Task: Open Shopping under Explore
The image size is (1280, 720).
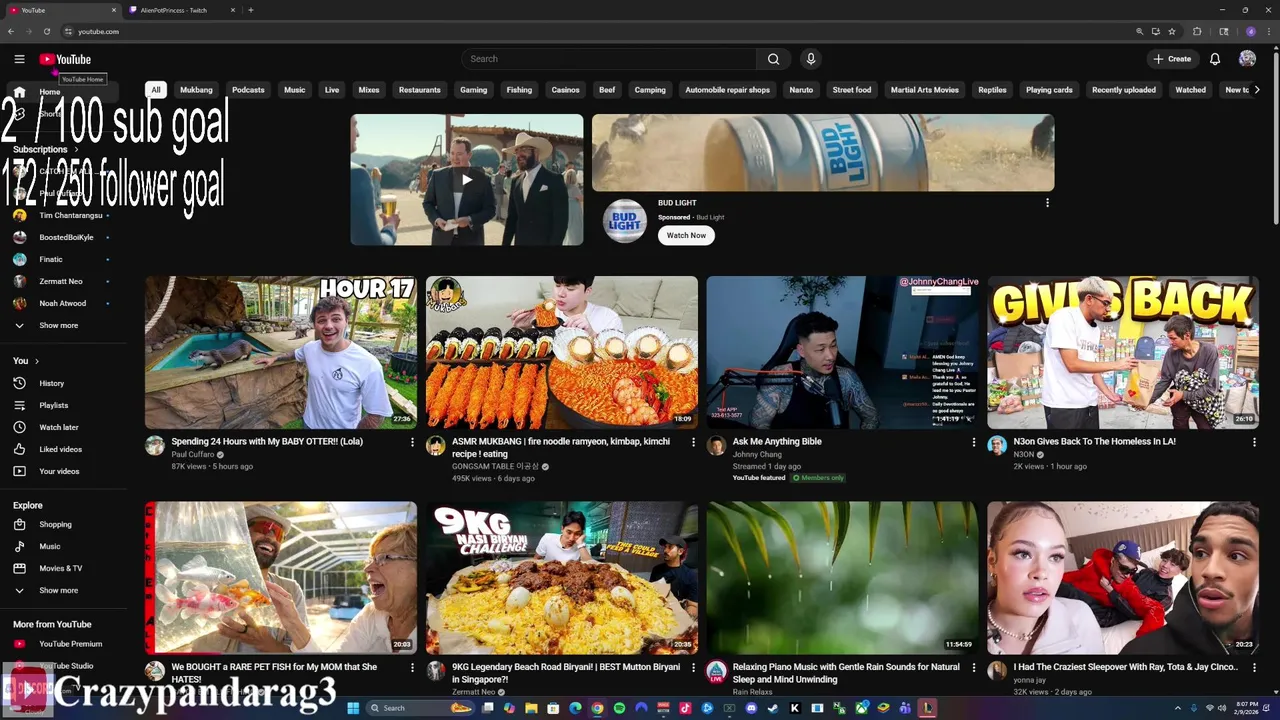Action: [55, 524]
